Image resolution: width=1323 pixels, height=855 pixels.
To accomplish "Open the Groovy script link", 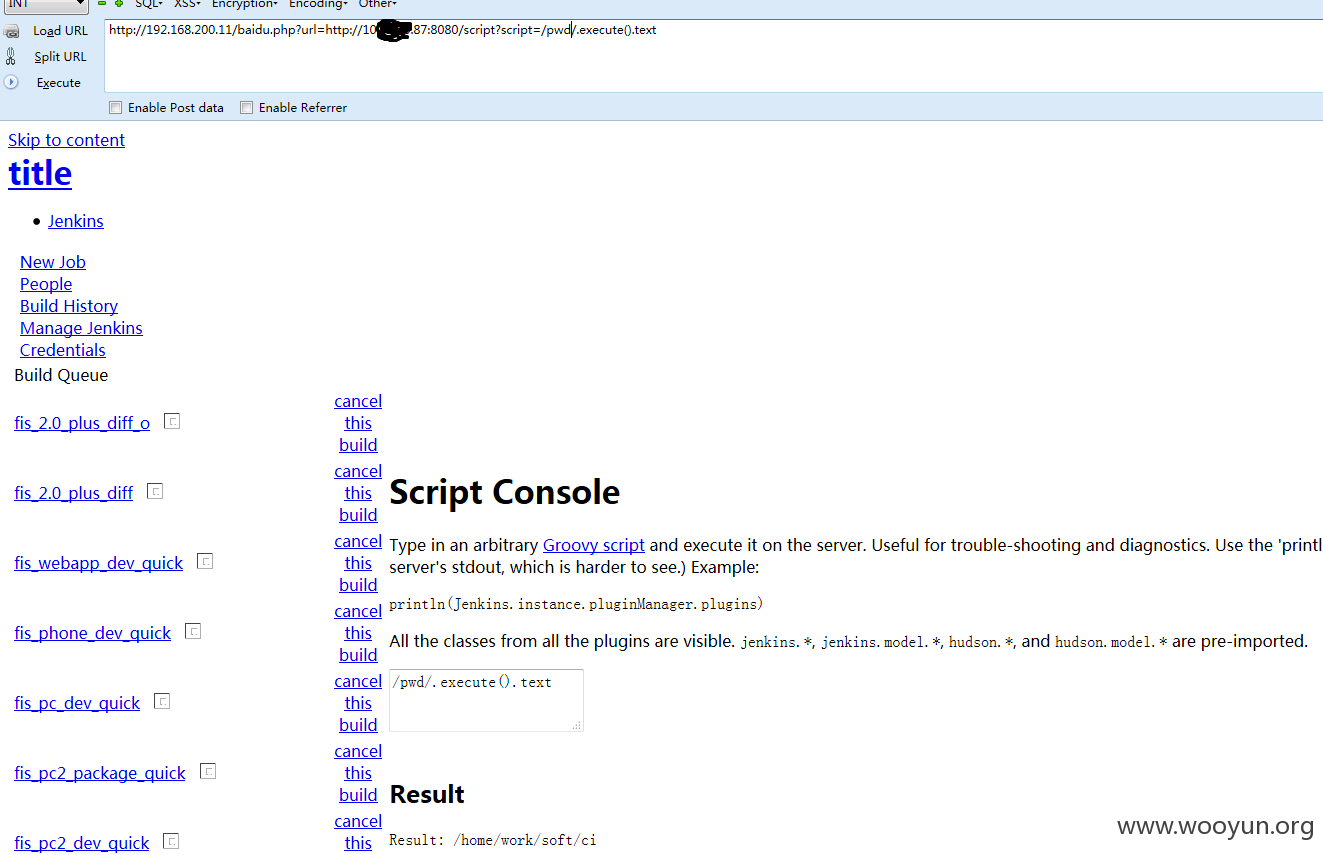I will 594,545.
